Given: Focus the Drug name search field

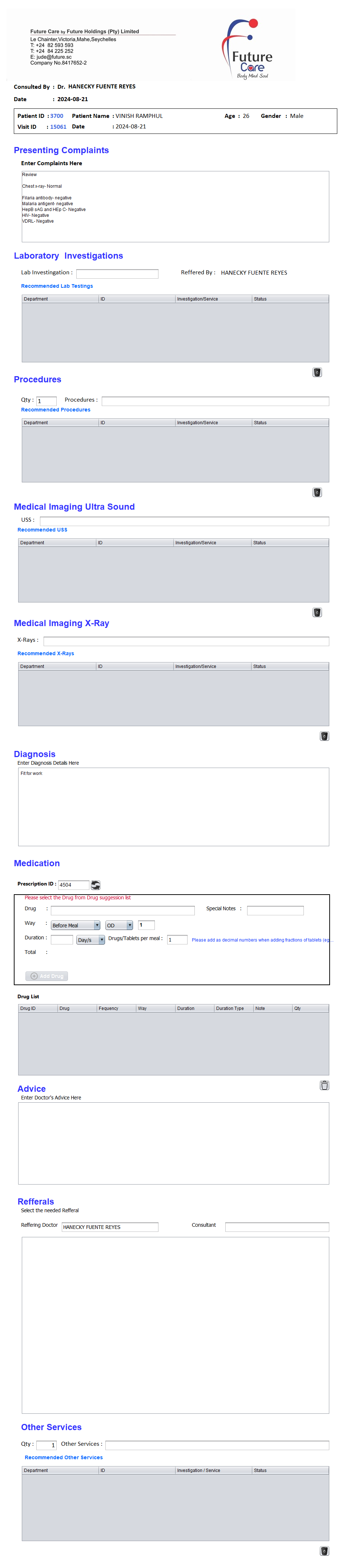Looking at the screenshot, I should [x=123, y=910].
